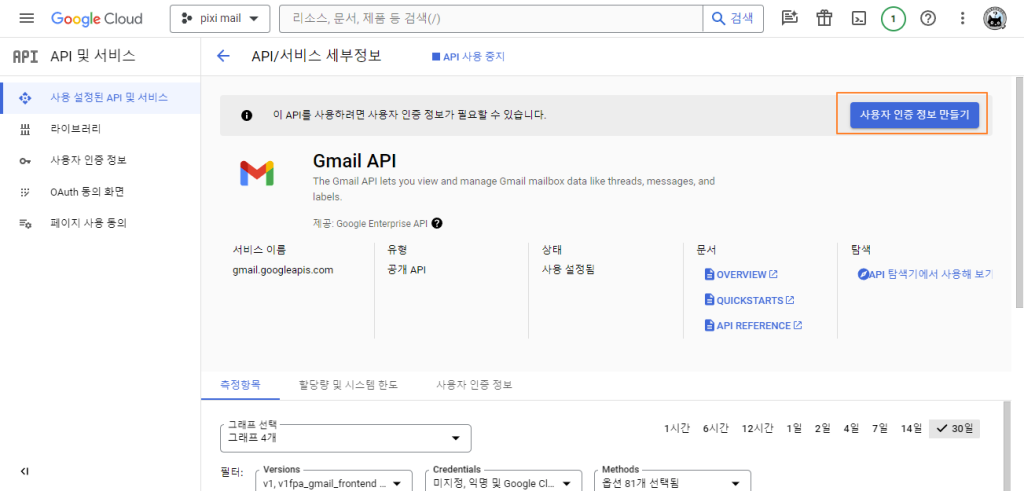This screenshot has width=1024, height=491.
Task: Collapse the left sidebar with the arrow icon
Action: pos(25,471)
